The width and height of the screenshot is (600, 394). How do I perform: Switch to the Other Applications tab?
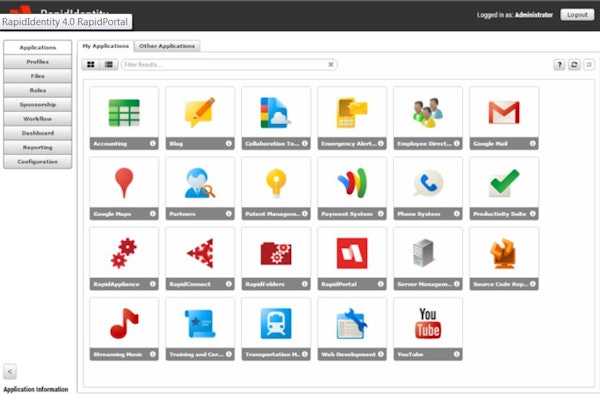[x=167, y=46]
